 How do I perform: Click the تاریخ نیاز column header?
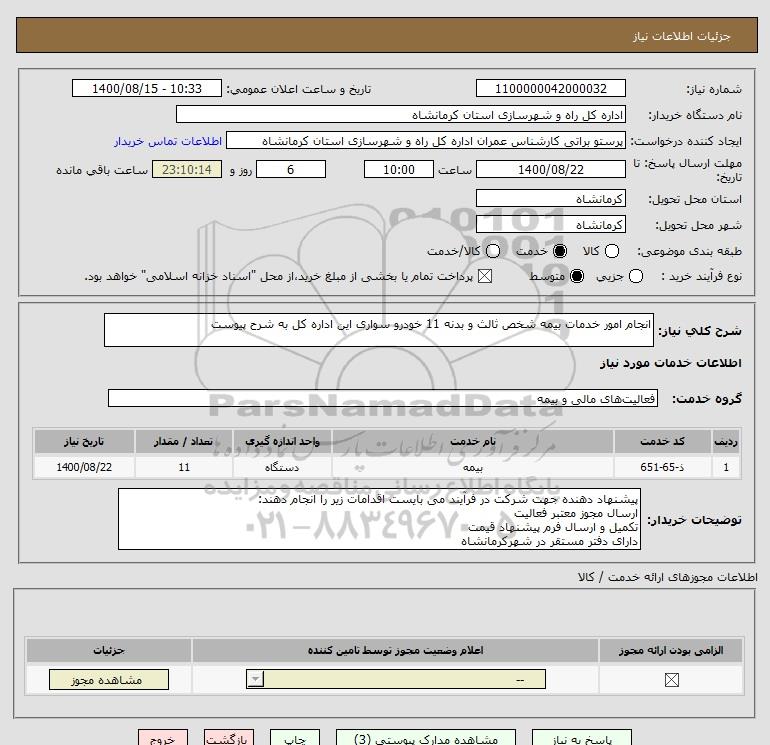84,441
